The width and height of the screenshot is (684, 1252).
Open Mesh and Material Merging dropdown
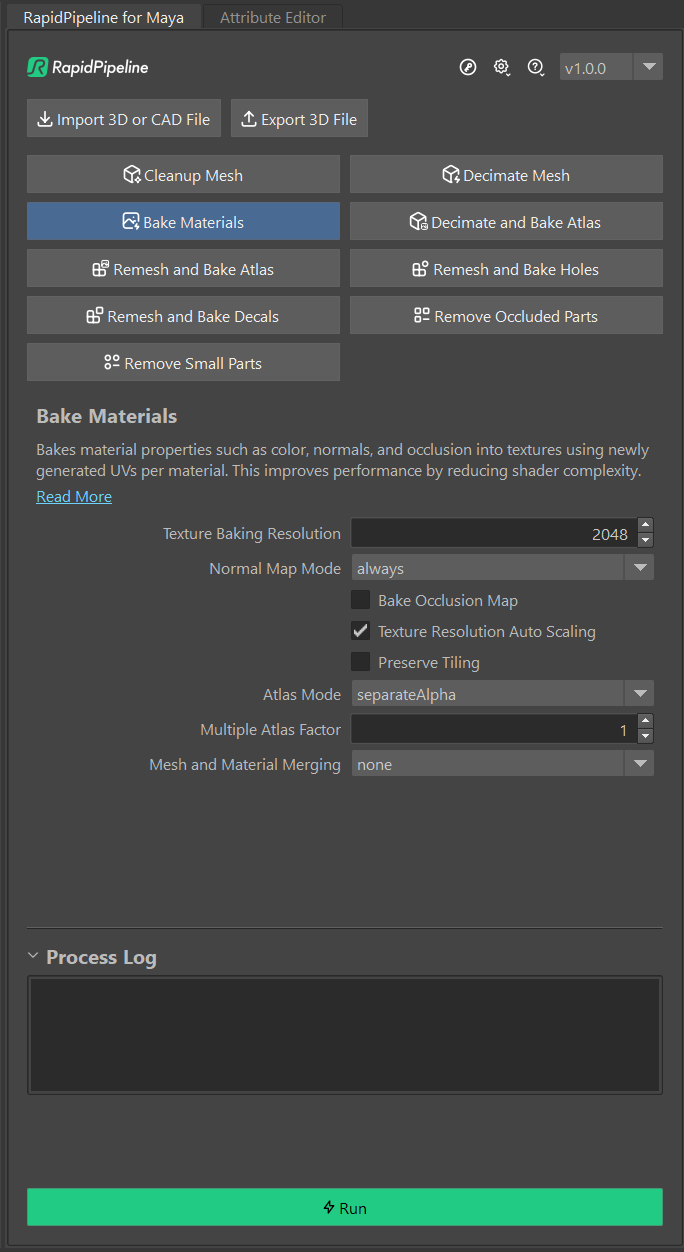640,763
